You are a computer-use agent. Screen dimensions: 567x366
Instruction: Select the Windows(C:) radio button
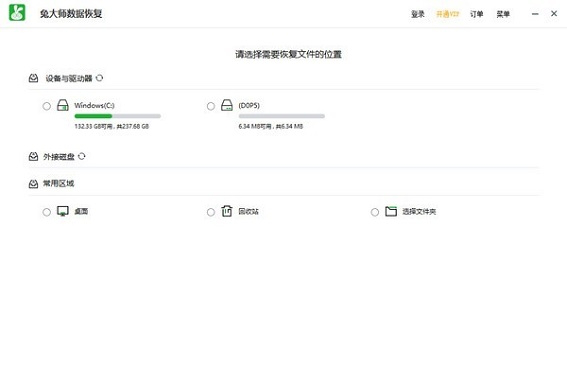(x=46, y=106)
